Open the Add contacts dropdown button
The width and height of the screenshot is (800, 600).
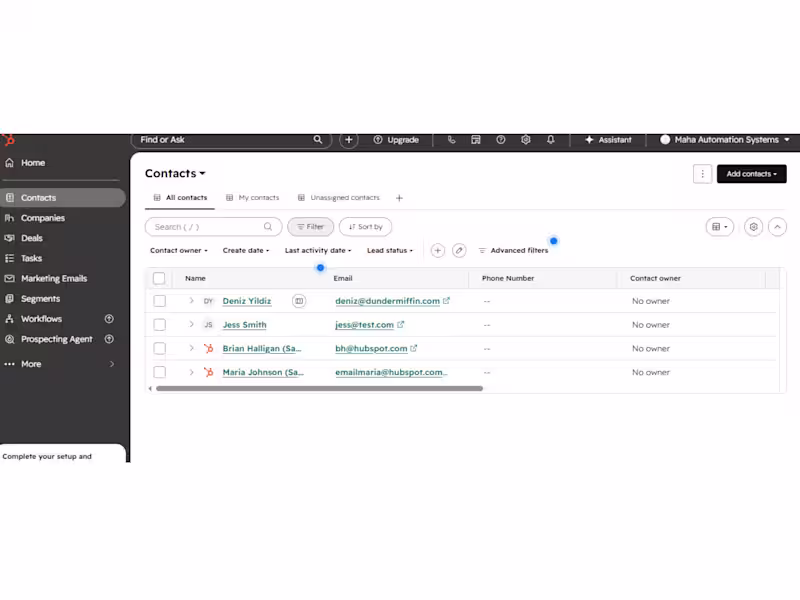click(x=751, y=174)
